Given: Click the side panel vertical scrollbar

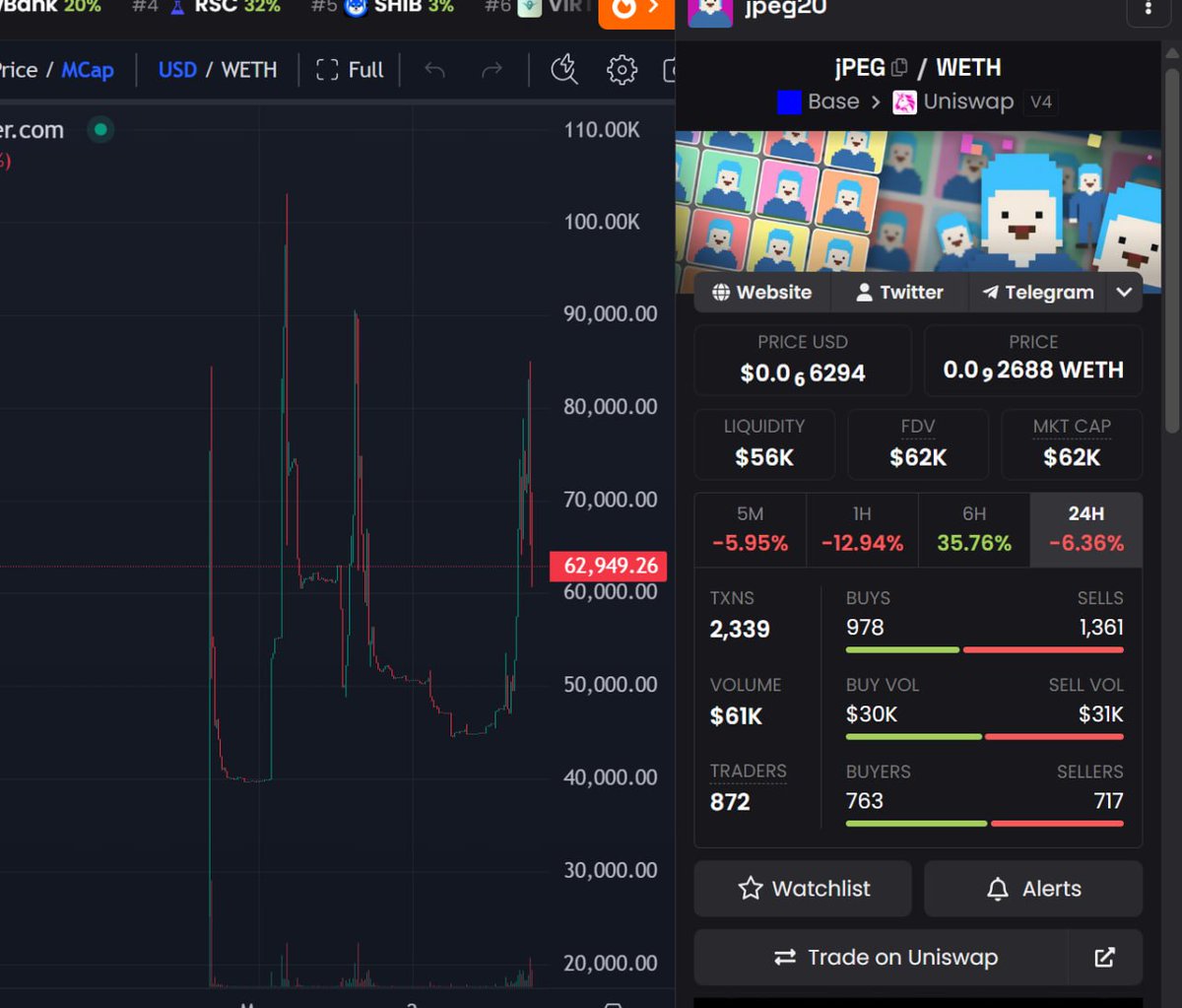Looking at the screenshot, I should [1171, 251].
